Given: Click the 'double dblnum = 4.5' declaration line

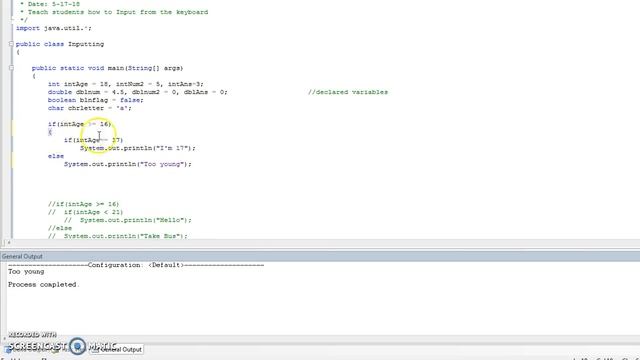Looking at the screenshot, I should click(x=138, y=92).
